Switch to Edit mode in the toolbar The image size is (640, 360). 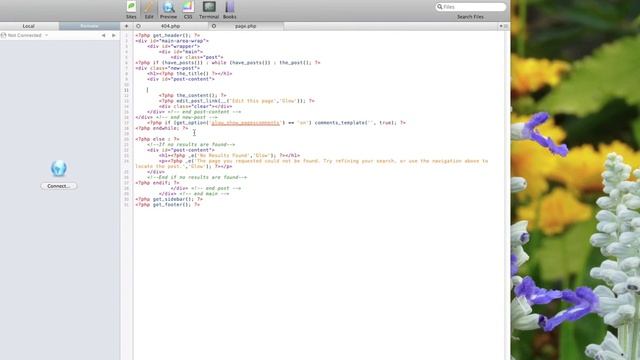tap(149, 10)
